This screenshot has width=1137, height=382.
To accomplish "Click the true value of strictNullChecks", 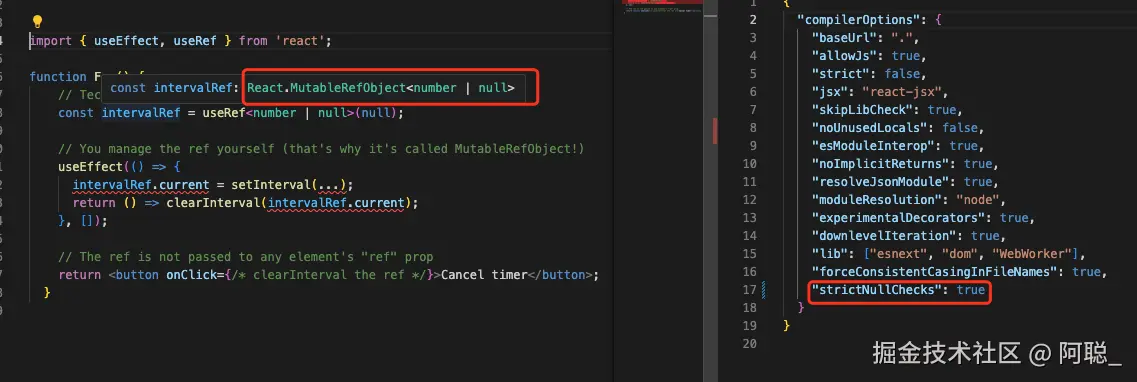I will 971,290.
